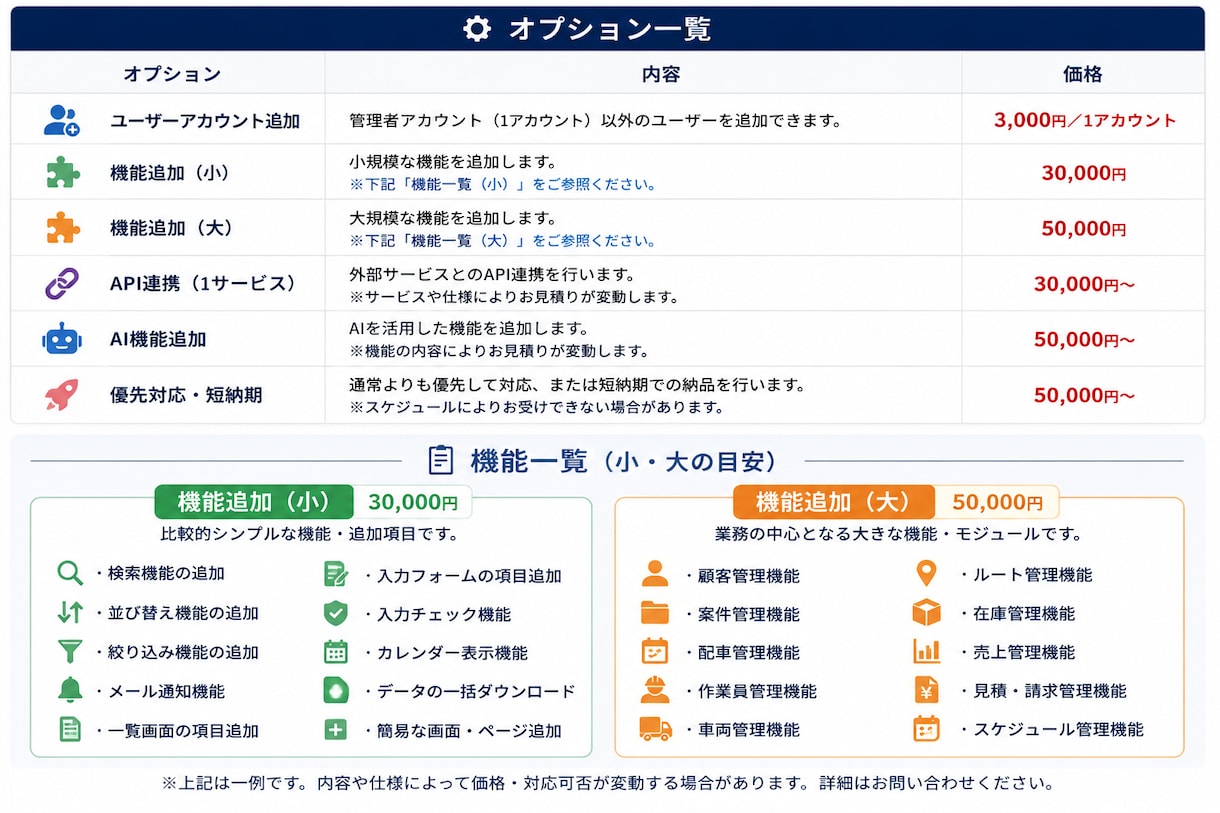Click the funnel icon for 絞り込み機能
The image size is (1220, 813).
(x=70, y=652)
